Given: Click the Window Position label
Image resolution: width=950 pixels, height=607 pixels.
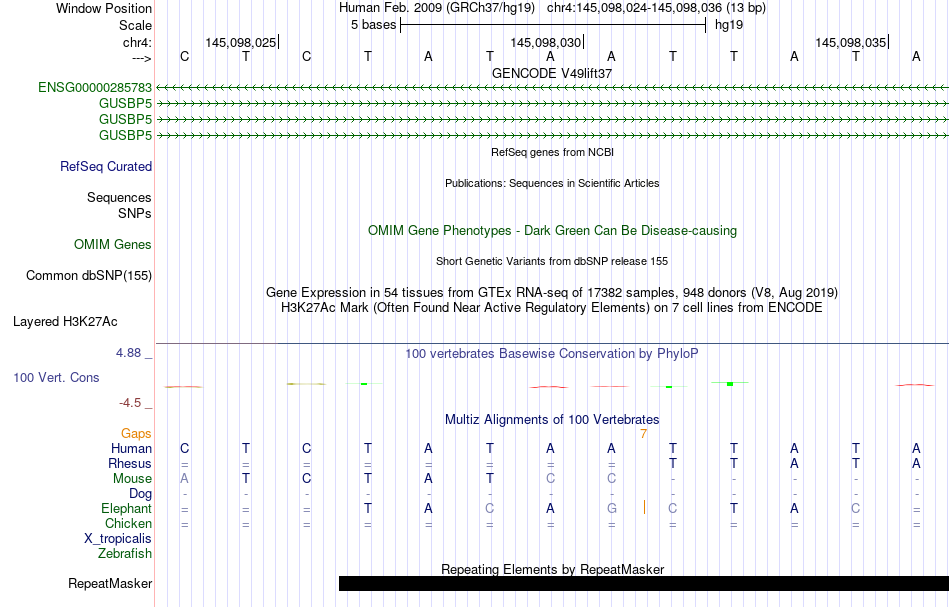Looking at the screenshot, I should pos(104,8).
